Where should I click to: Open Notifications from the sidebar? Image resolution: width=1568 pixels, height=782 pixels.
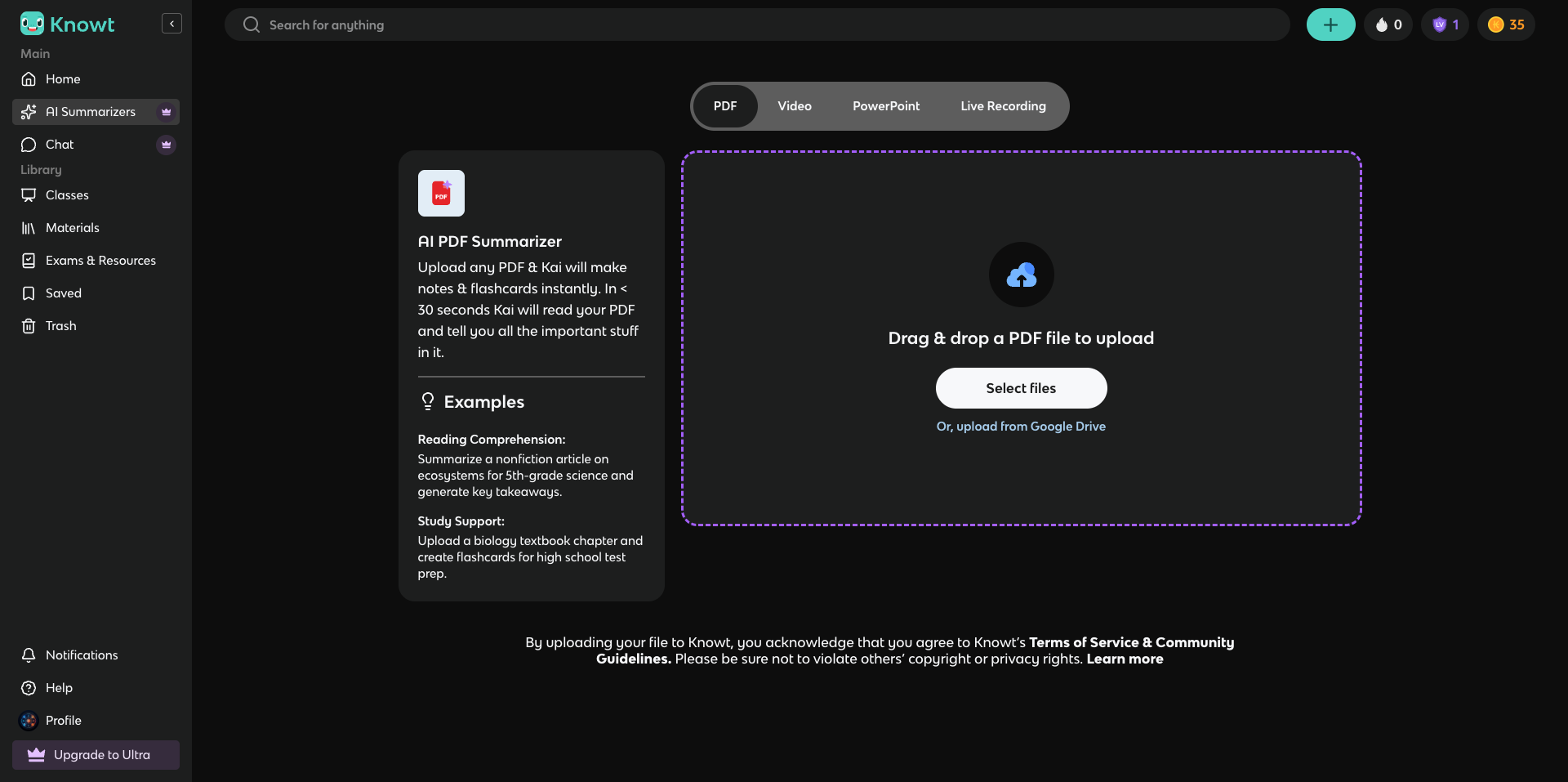point(82,655)
